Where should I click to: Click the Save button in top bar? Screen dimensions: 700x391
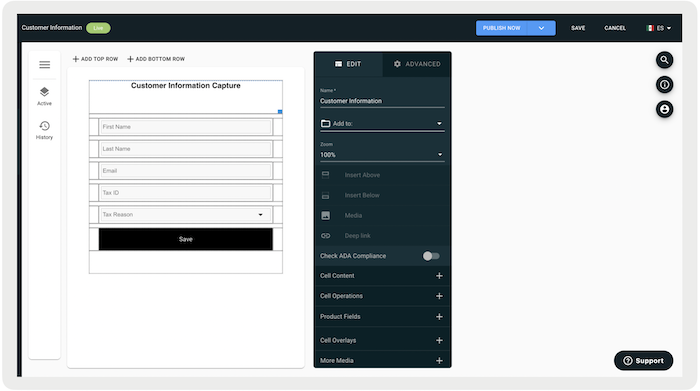tap(578, 28)
